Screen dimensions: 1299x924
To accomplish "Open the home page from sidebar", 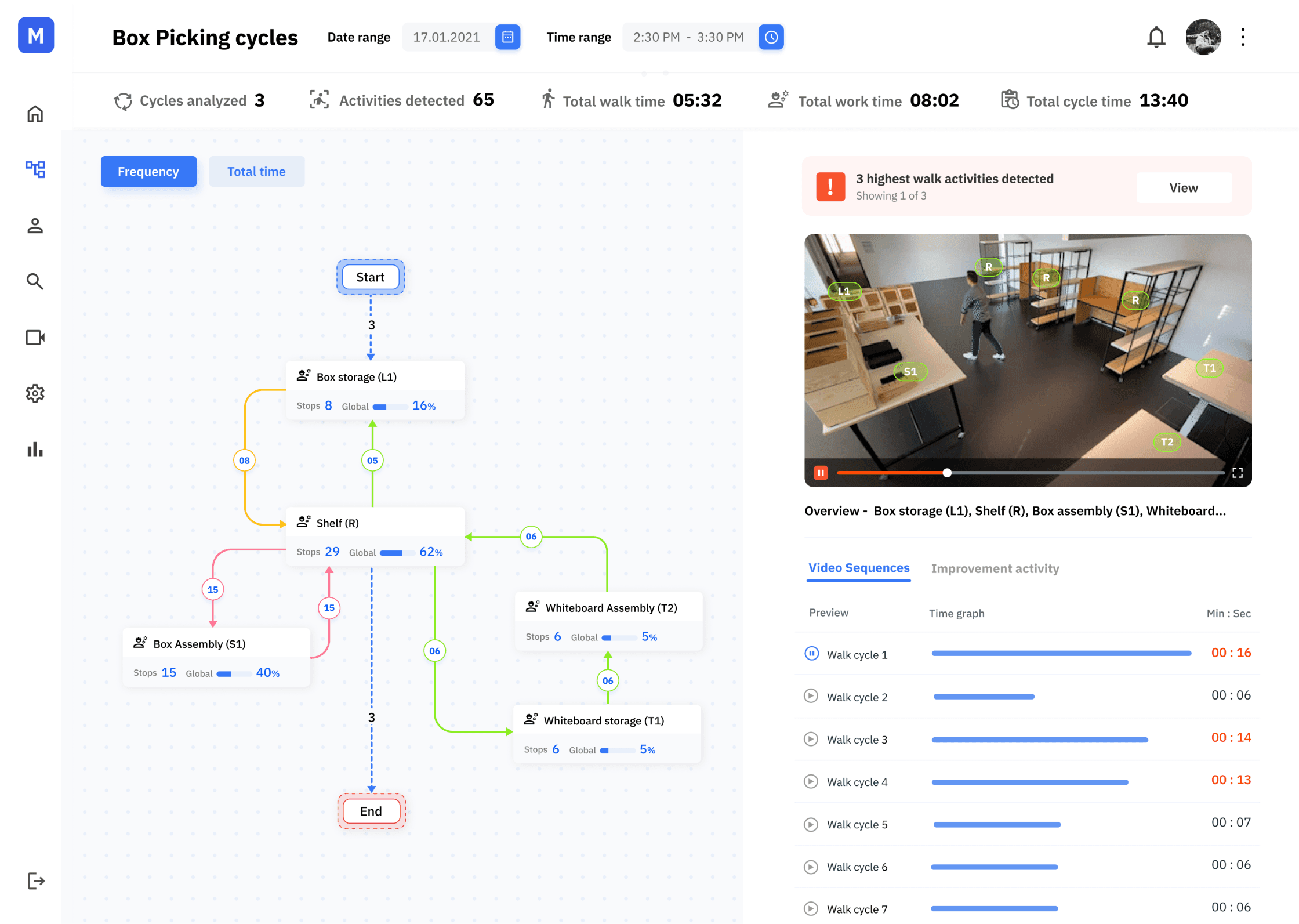I will (35, 114).
